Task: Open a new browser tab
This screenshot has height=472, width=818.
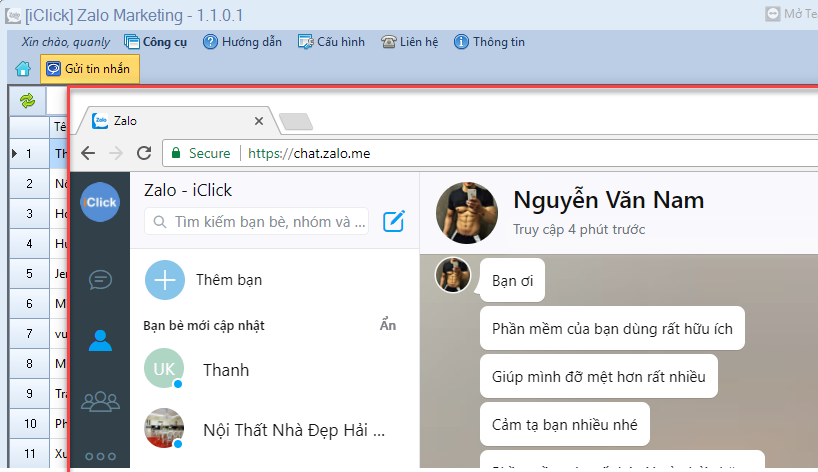Action: pyautogui.click(x=296, y=122)
